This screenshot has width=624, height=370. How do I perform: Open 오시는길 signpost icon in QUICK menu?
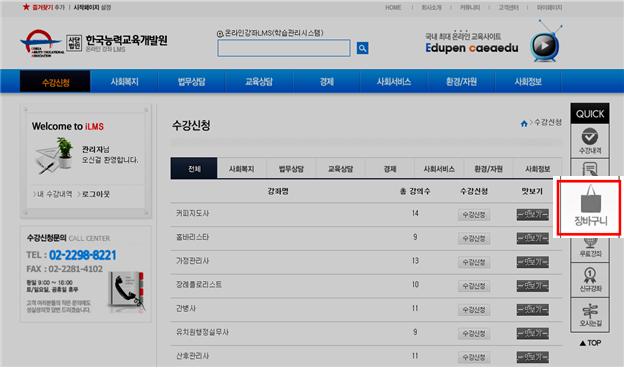point(590,315)
